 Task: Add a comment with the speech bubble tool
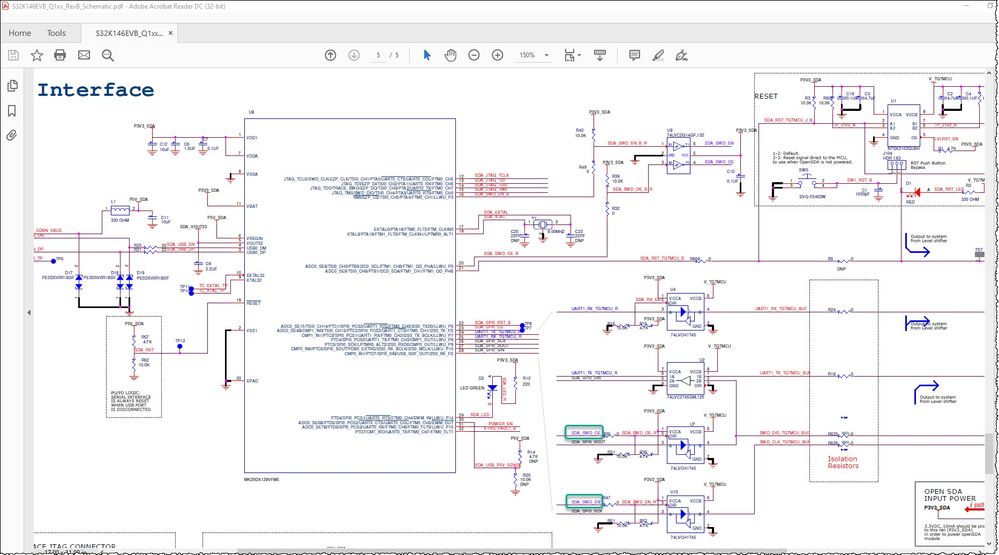tap(634, 55)
